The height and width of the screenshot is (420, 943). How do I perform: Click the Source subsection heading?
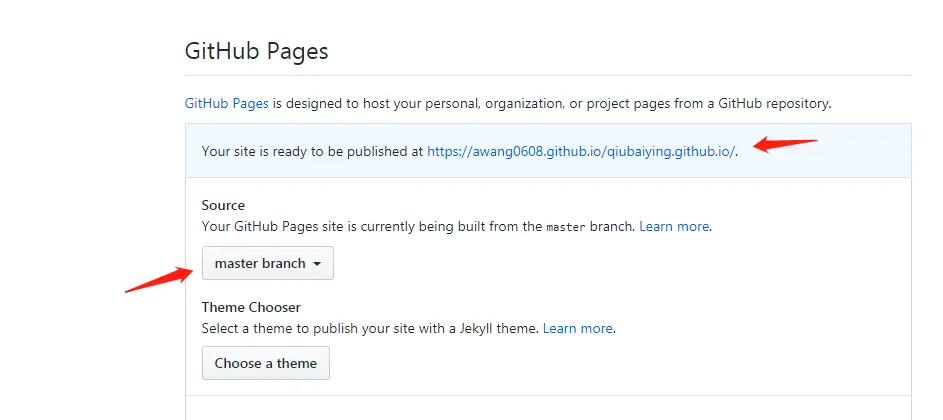[x=223, y=205]
